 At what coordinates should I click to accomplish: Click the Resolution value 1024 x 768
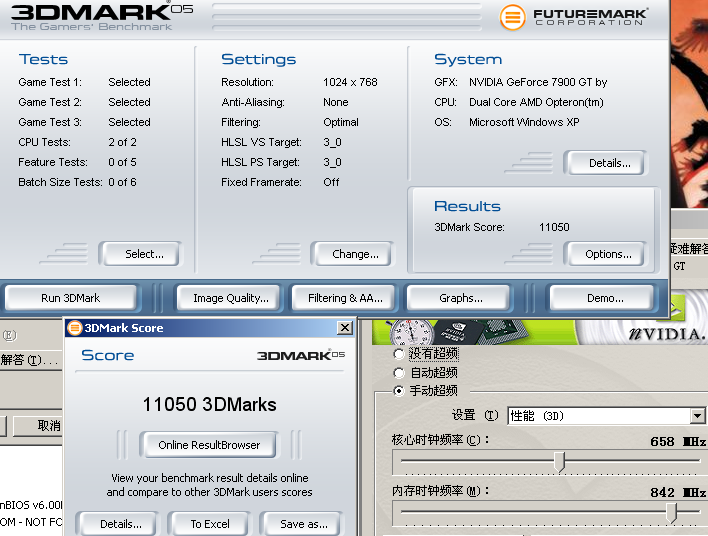[x=350, y=82]
